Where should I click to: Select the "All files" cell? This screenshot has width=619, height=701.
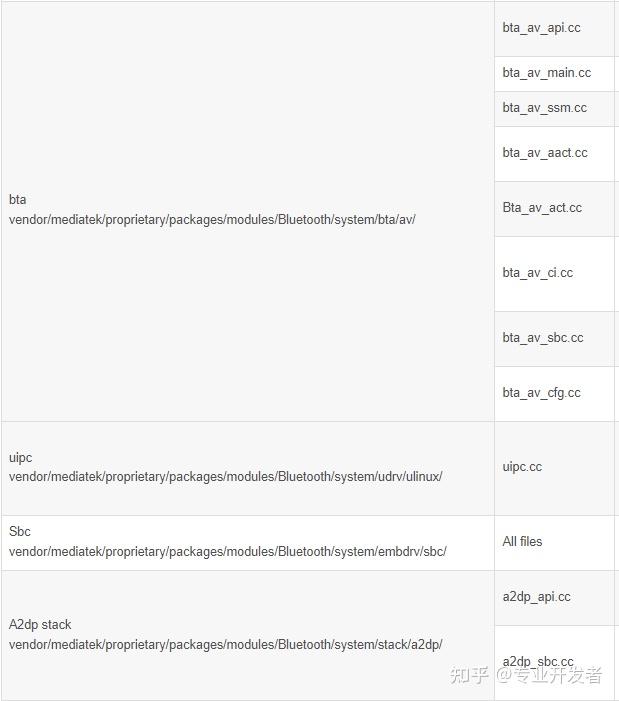(x=522, y=542)
